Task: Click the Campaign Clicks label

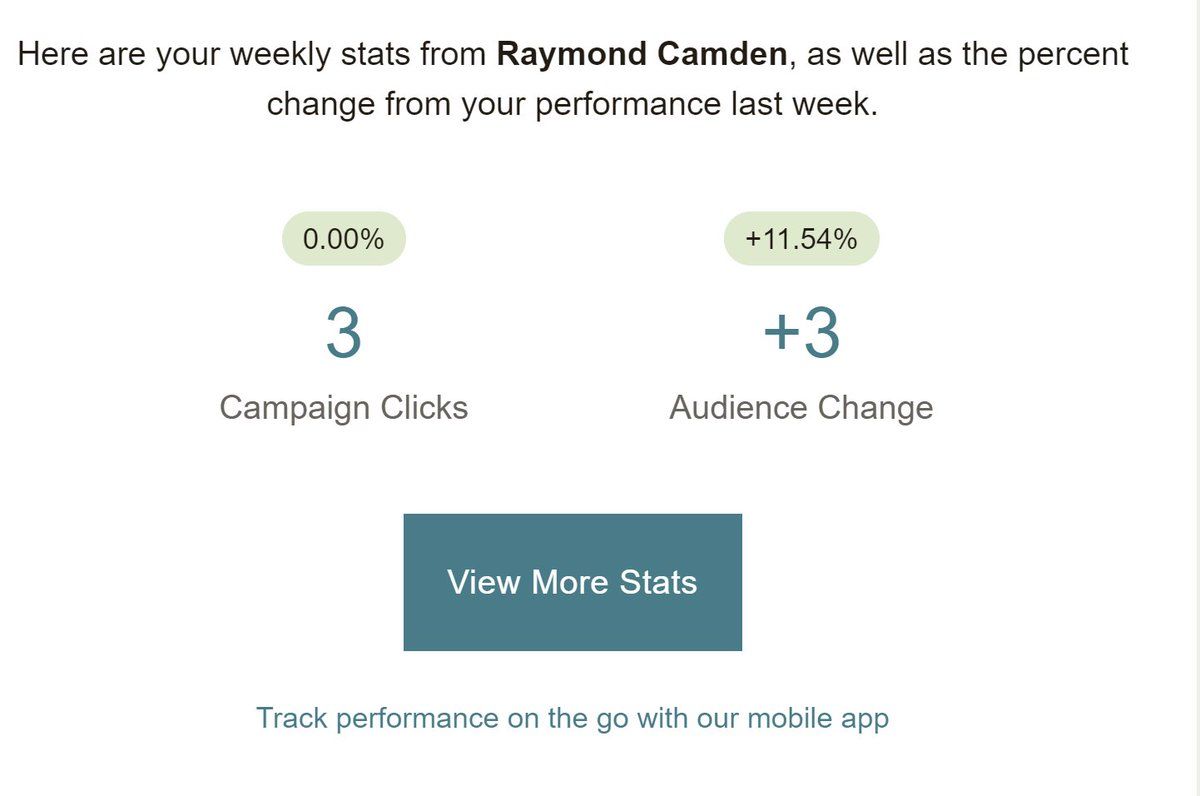Action: click(x=343, y=408)
